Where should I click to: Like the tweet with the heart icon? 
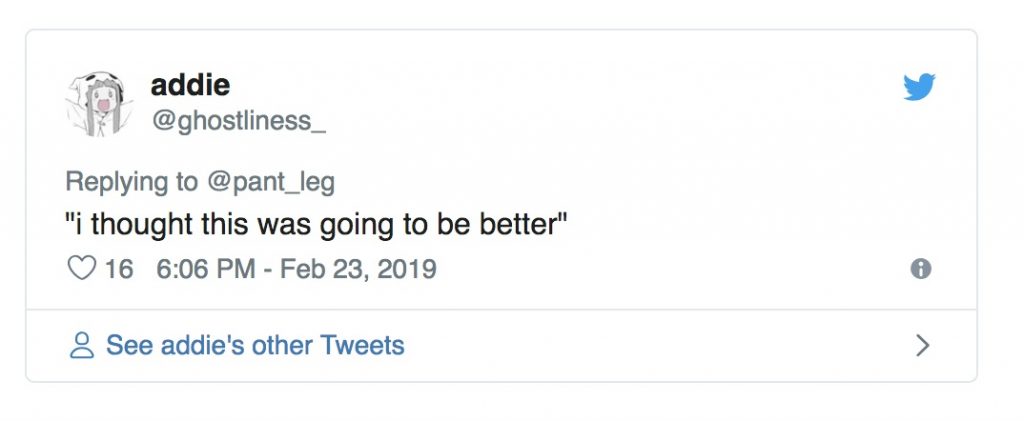[82, 269]
